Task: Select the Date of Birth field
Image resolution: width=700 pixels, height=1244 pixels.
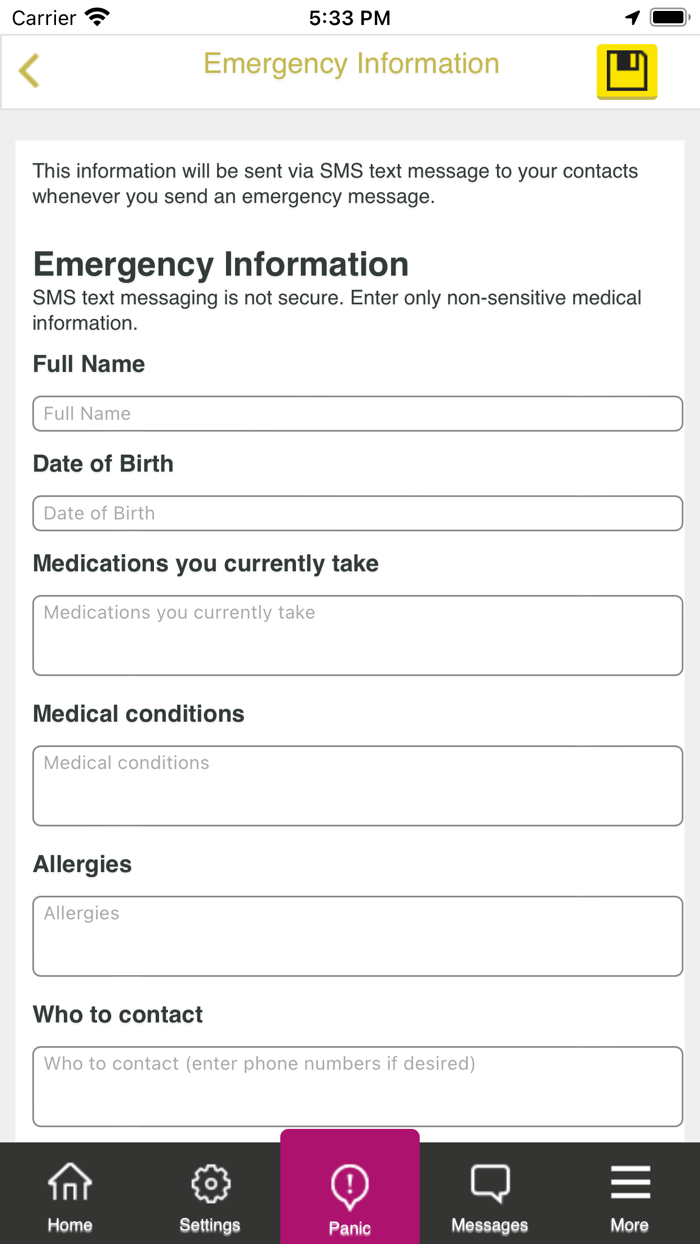Action: pos(358,513)
